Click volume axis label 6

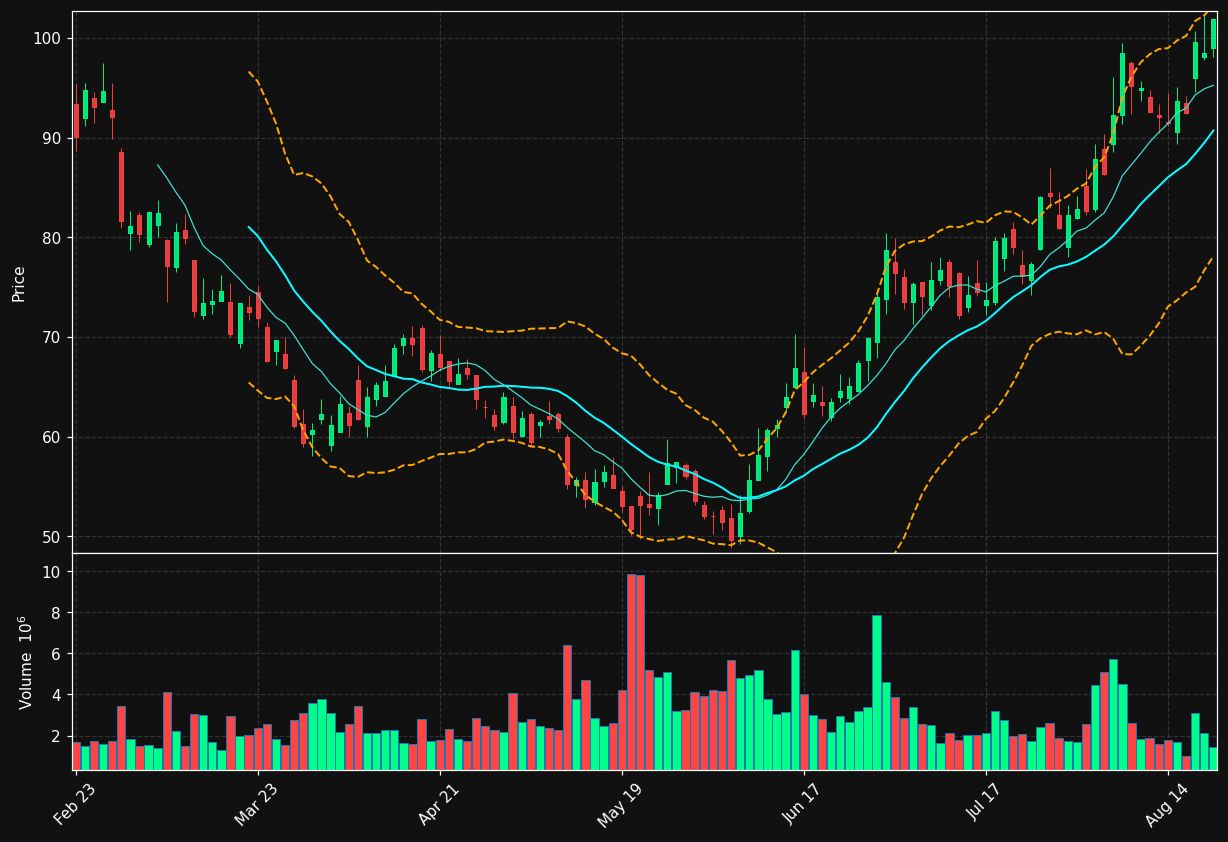point(57,654)
